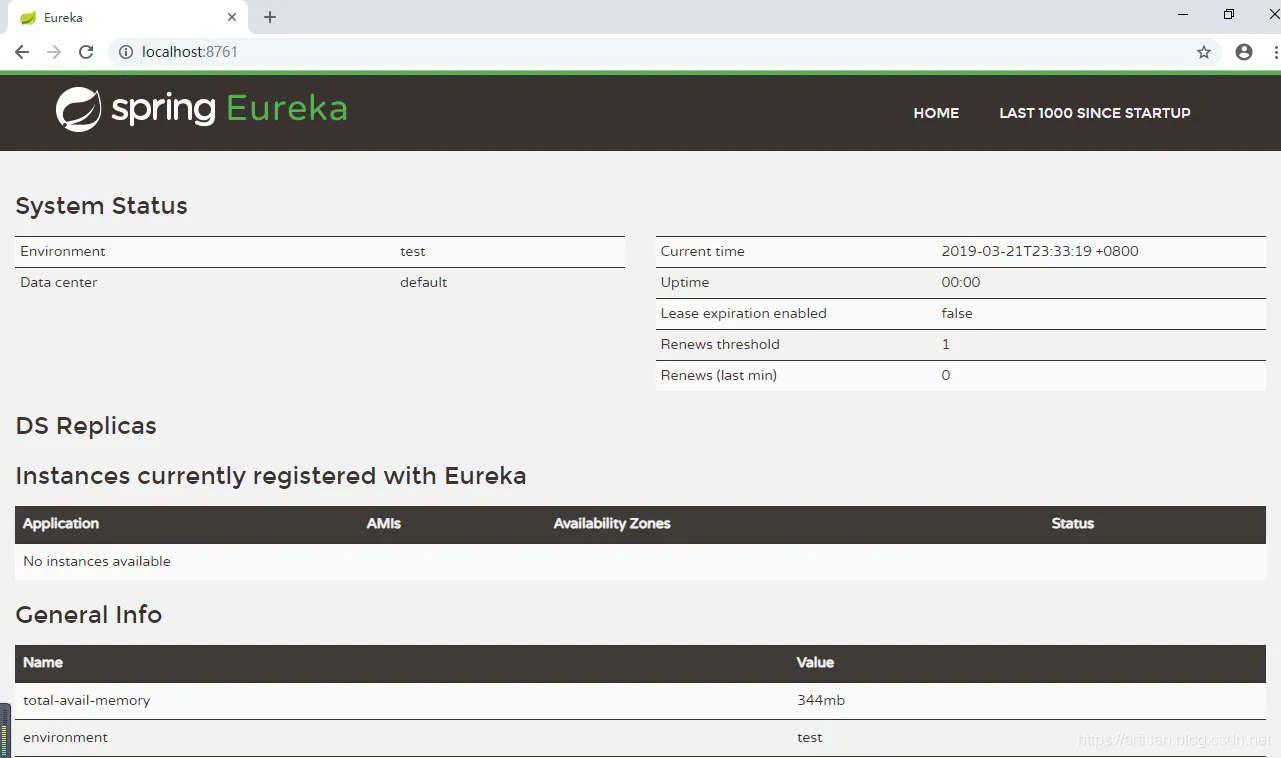Click the Application column header
Image resolution: width=1281 pixels, height=758 pixels.
(x=61, y=523)
